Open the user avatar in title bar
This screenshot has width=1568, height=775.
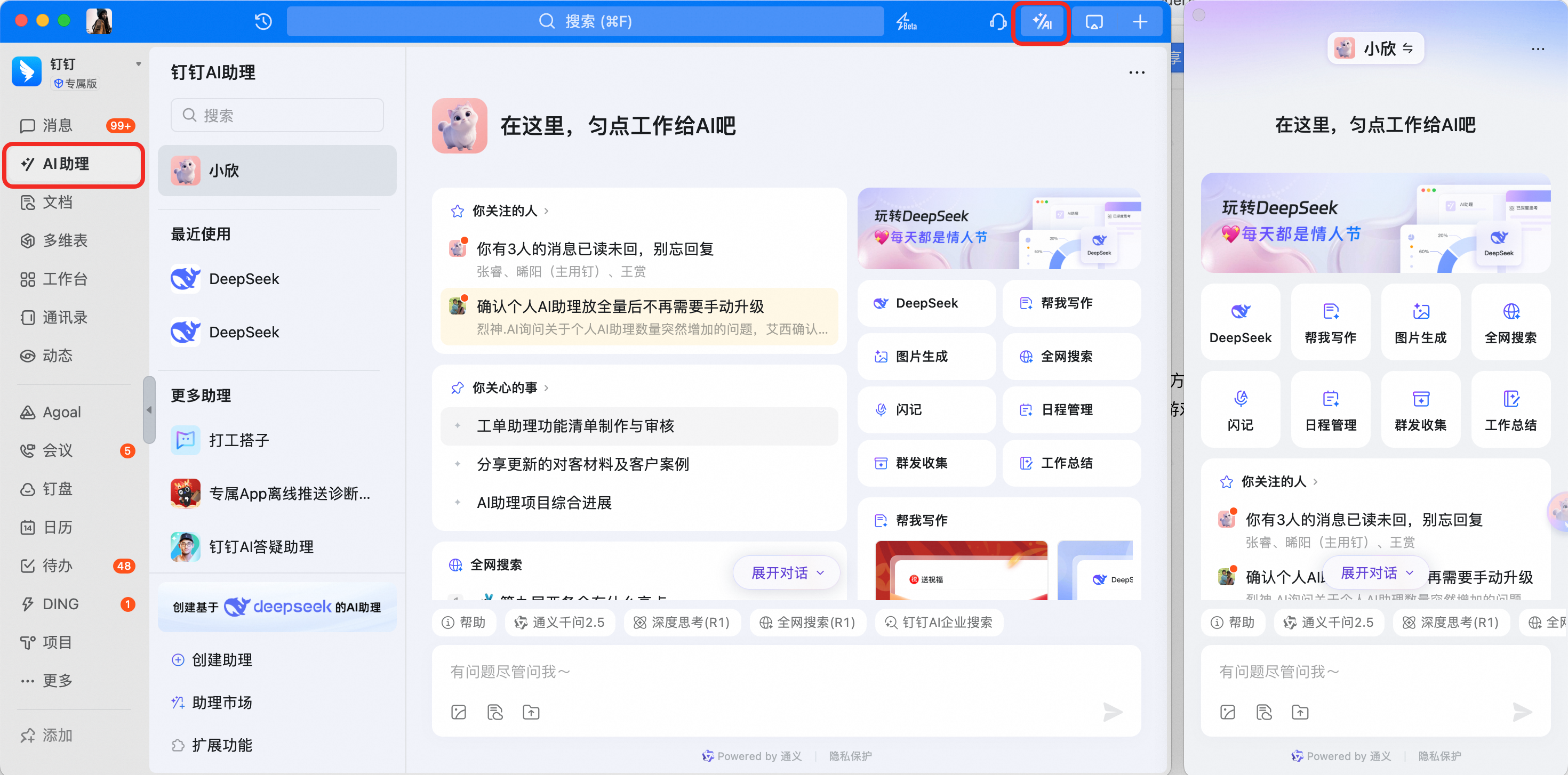point(99,21)
